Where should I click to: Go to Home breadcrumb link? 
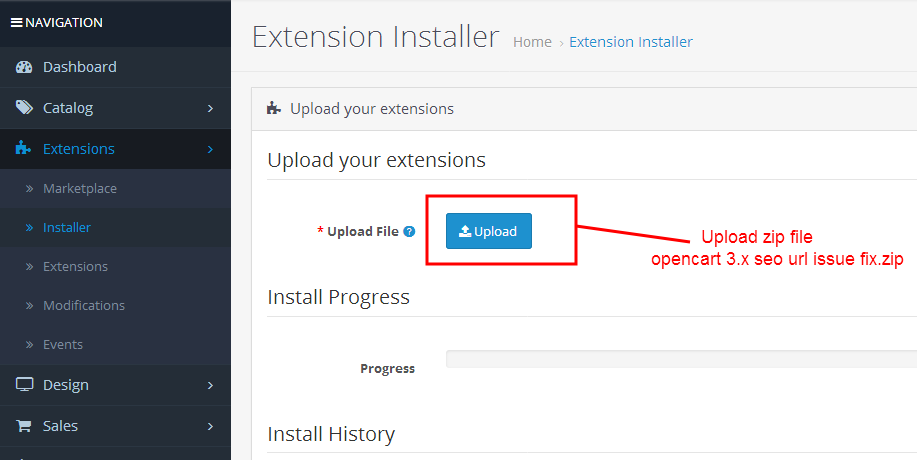[x=532, y=42]
